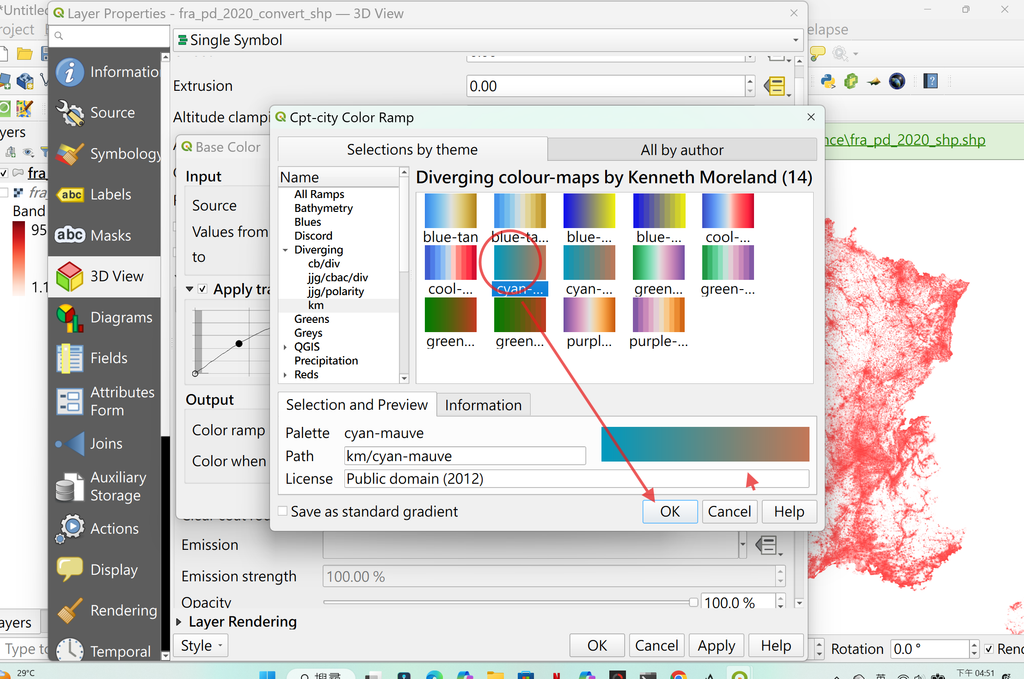Toggle the Apply transform curve checkbox
Screen dimensions: 1024x679
(x=203, y=289)
